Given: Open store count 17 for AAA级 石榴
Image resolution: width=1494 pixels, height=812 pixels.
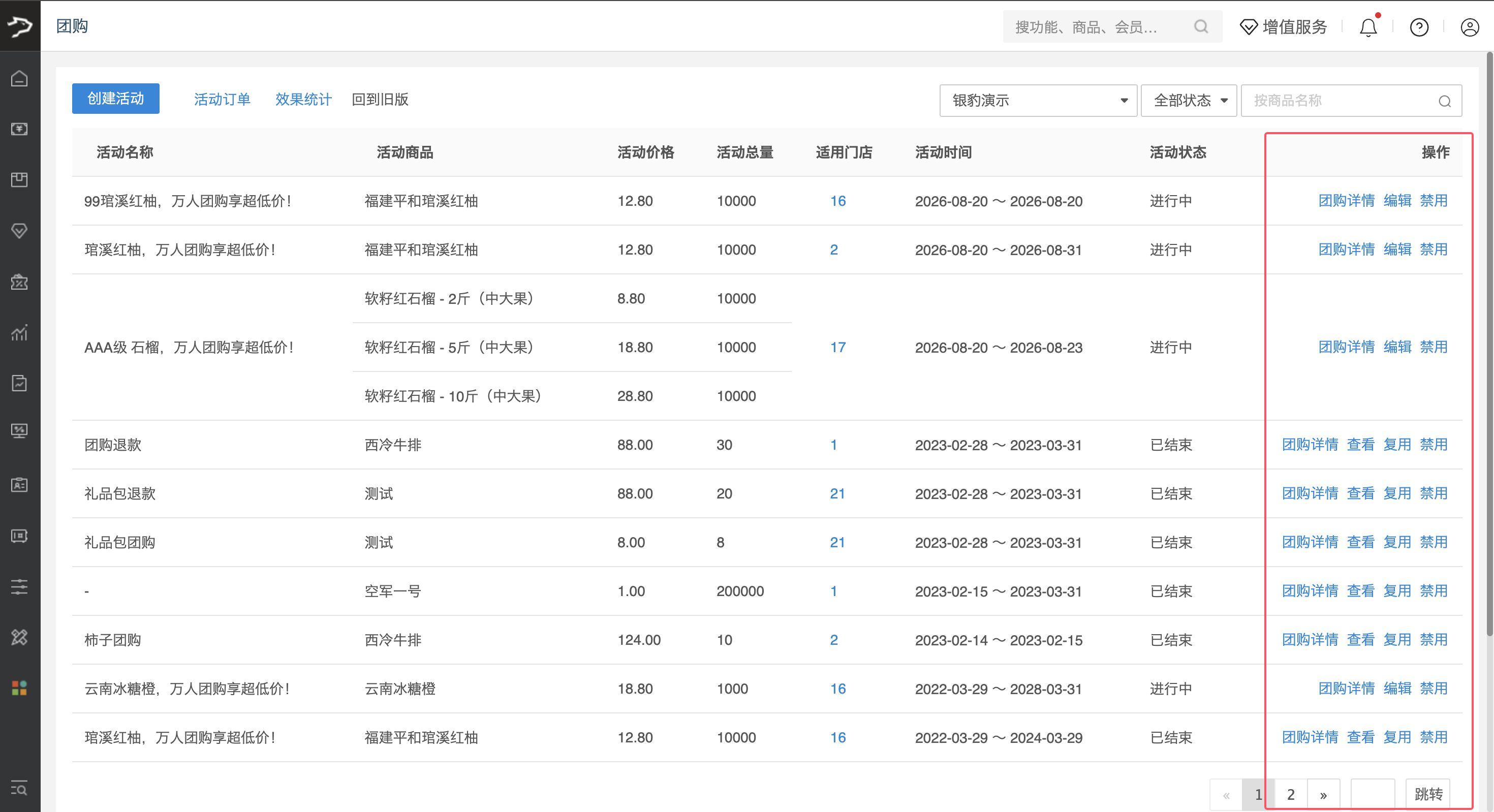Looking at the screenshot, I should click(x=837, y=348).
